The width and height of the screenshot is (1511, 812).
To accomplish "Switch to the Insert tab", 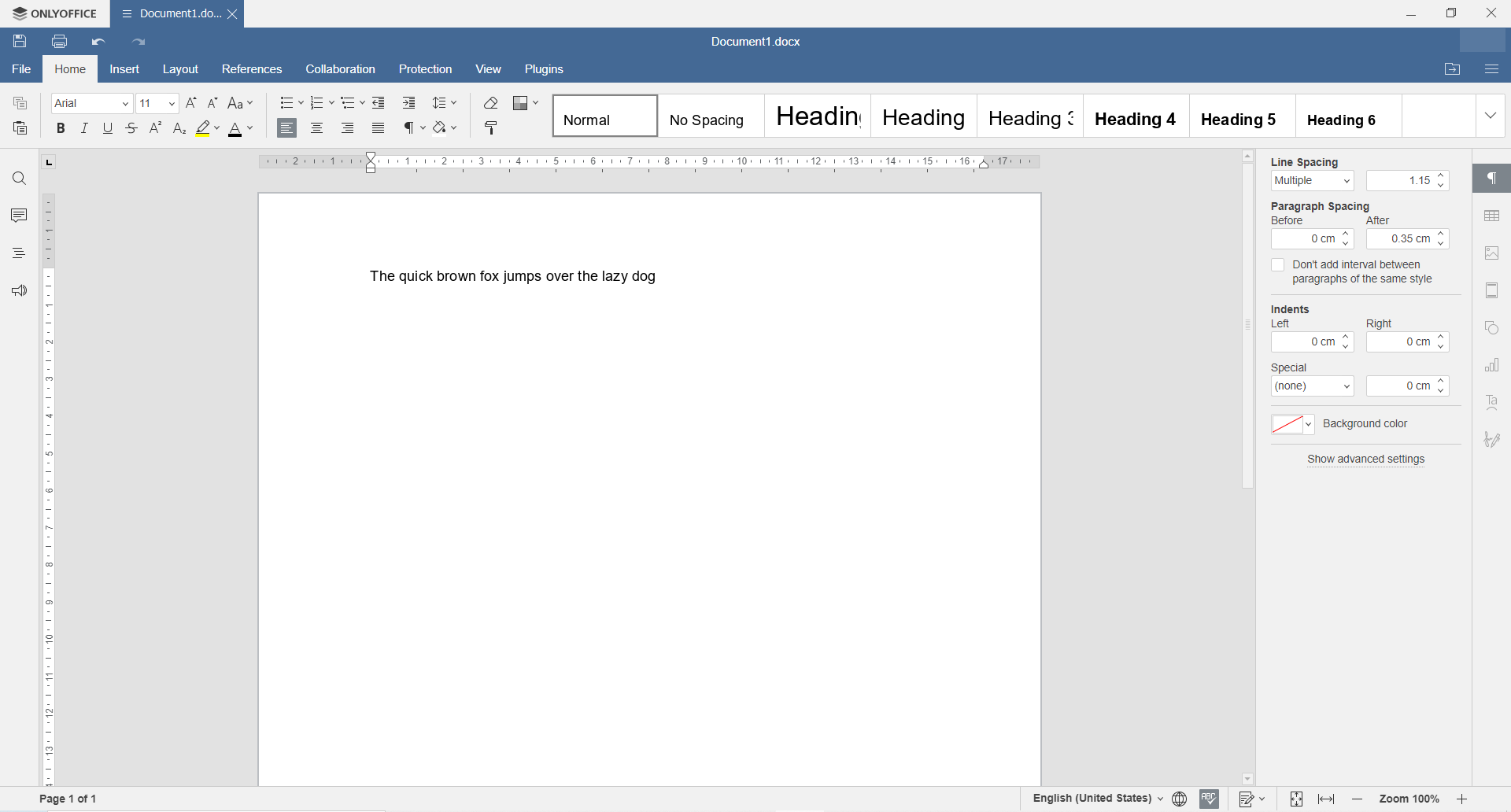I will point(124,69).
